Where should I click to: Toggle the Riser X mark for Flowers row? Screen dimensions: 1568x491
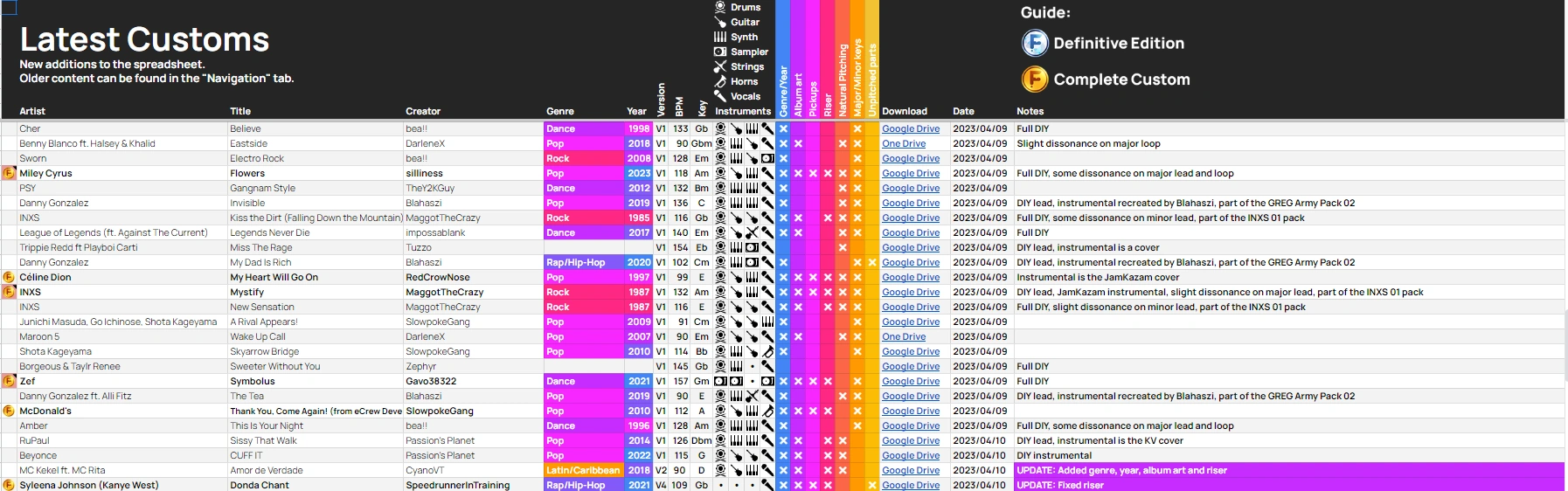[x=828, y=173]
